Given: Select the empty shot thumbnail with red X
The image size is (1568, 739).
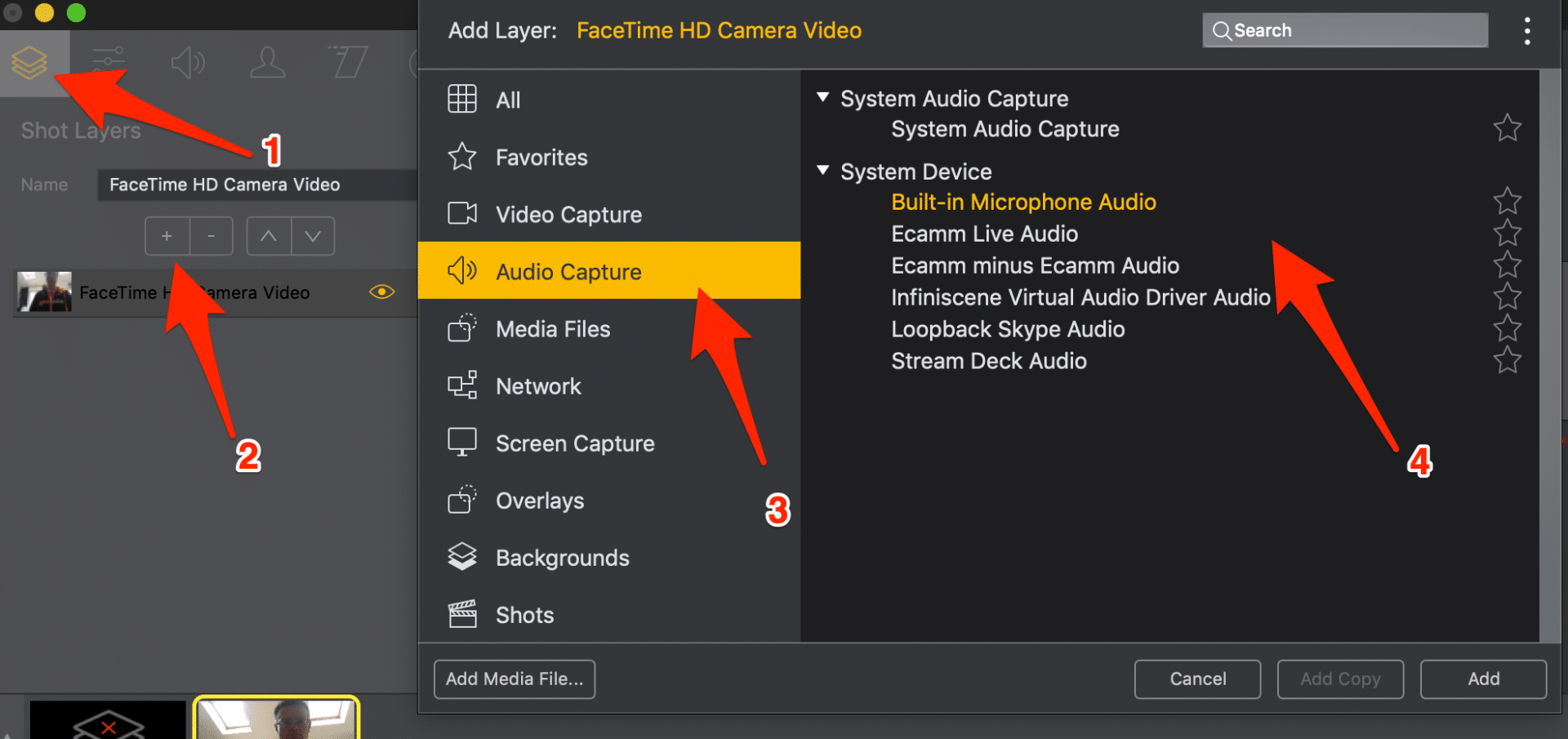Looking at the screenshot, I should click(108, 719).
